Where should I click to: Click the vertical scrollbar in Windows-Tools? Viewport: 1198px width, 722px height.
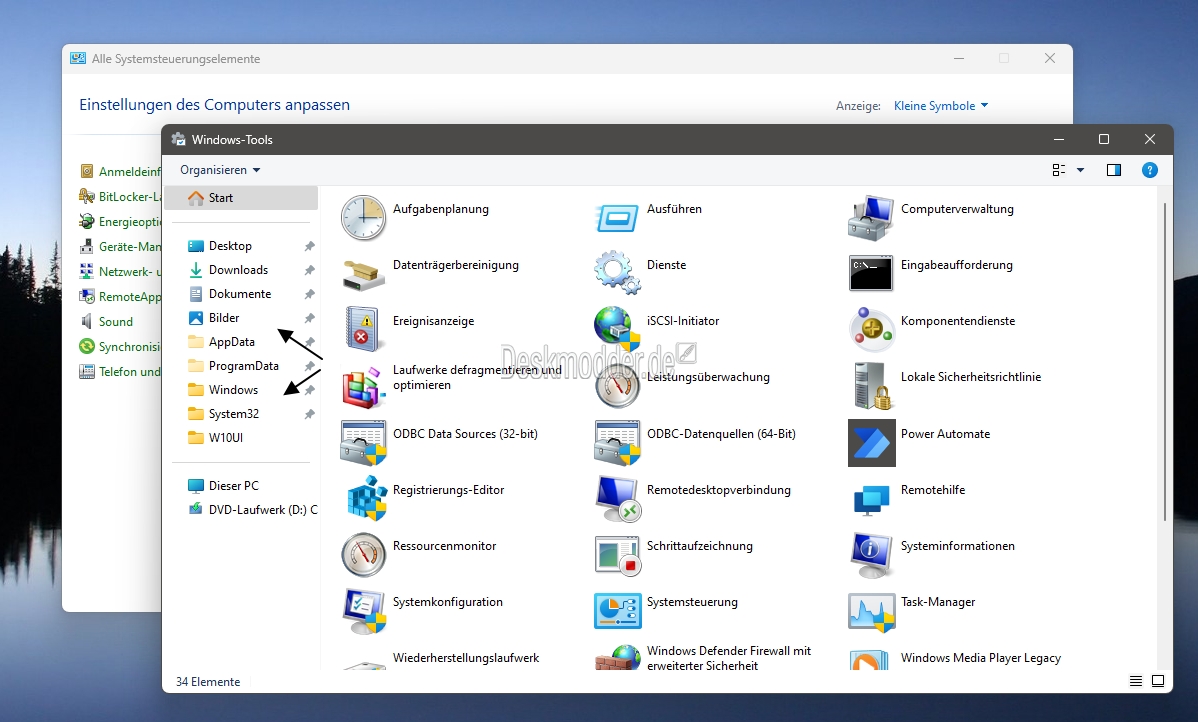(x=1164, y=363)
